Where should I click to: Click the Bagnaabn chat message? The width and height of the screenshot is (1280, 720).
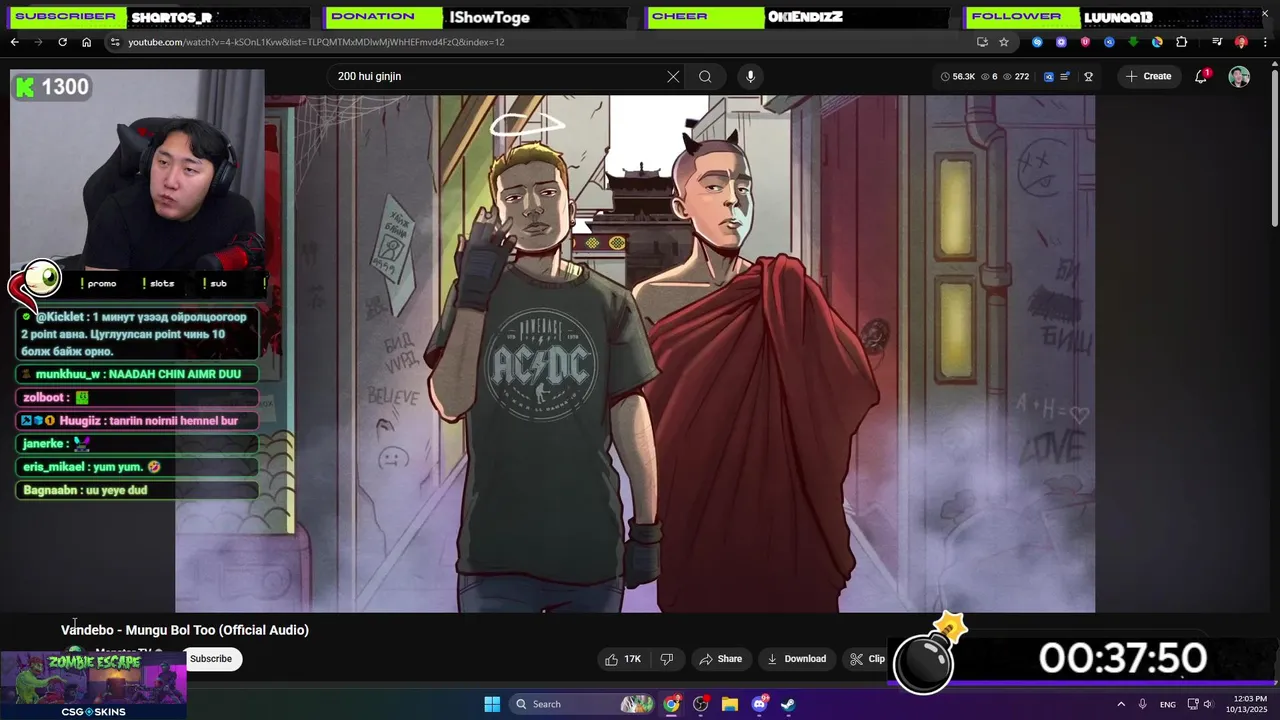point(138,490)
